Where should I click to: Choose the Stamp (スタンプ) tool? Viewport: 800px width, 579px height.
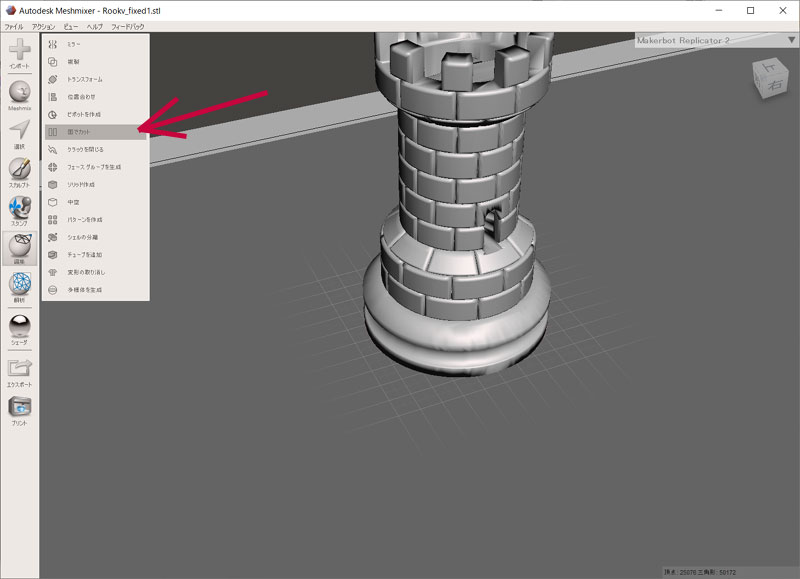(19, 209)
